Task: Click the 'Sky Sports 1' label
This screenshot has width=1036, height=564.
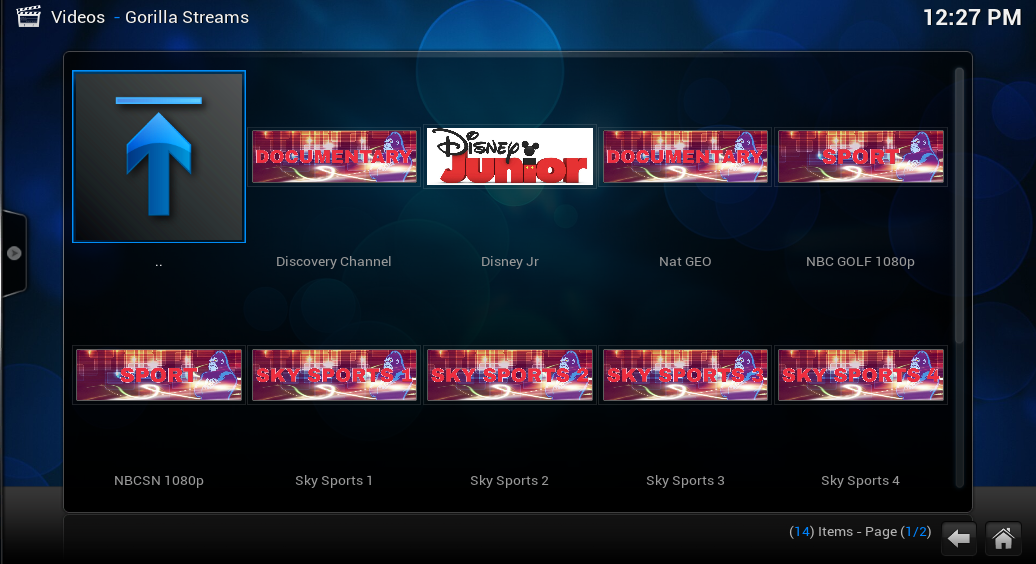Action: pos(334,481)
